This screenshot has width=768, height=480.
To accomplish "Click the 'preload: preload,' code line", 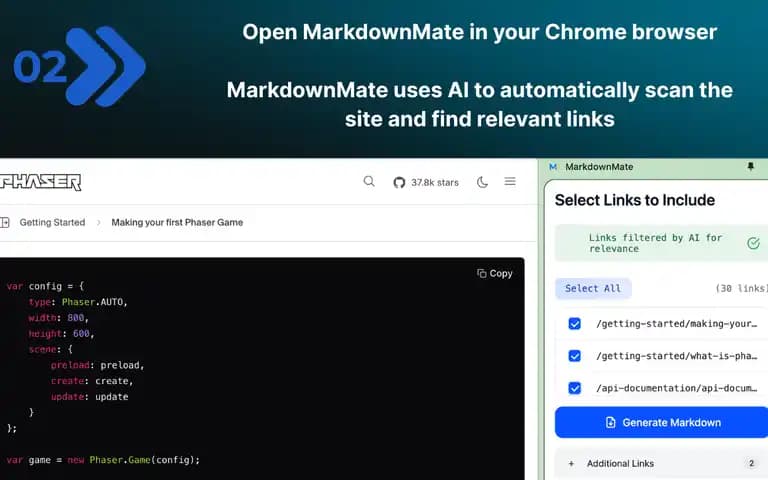I will coord(97,365).
